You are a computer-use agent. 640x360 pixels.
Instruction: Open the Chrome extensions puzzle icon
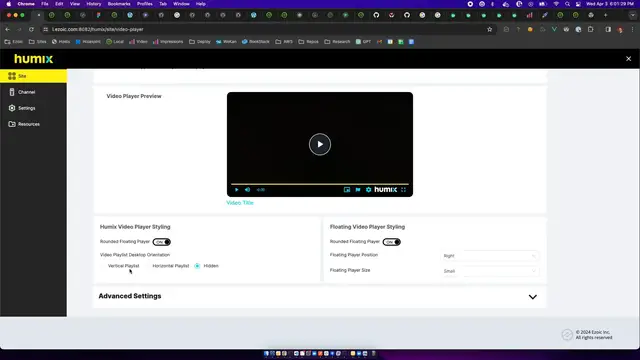591,29
